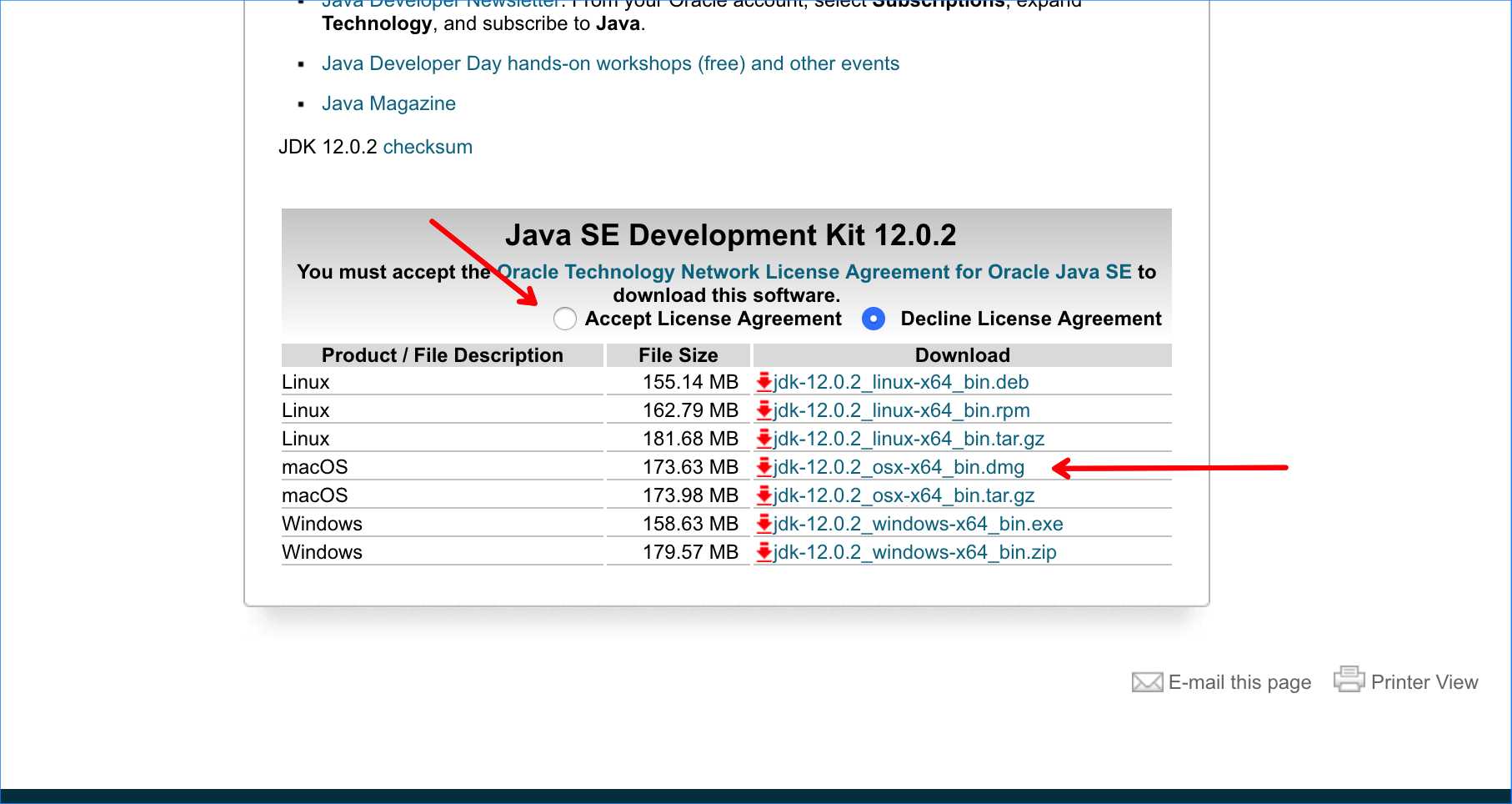Screen dimensions: 1512x804
Task: Click the Windows cell in the 158.63 MB row
Action: 443,524
